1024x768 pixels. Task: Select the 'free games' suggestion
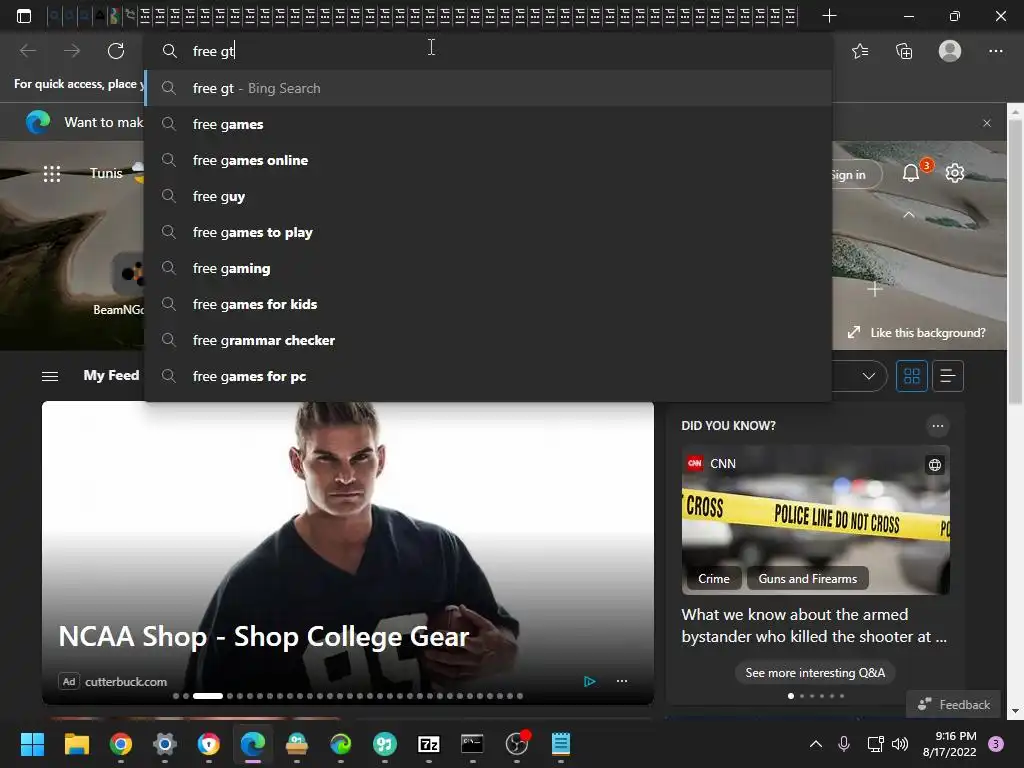(488, 124)
